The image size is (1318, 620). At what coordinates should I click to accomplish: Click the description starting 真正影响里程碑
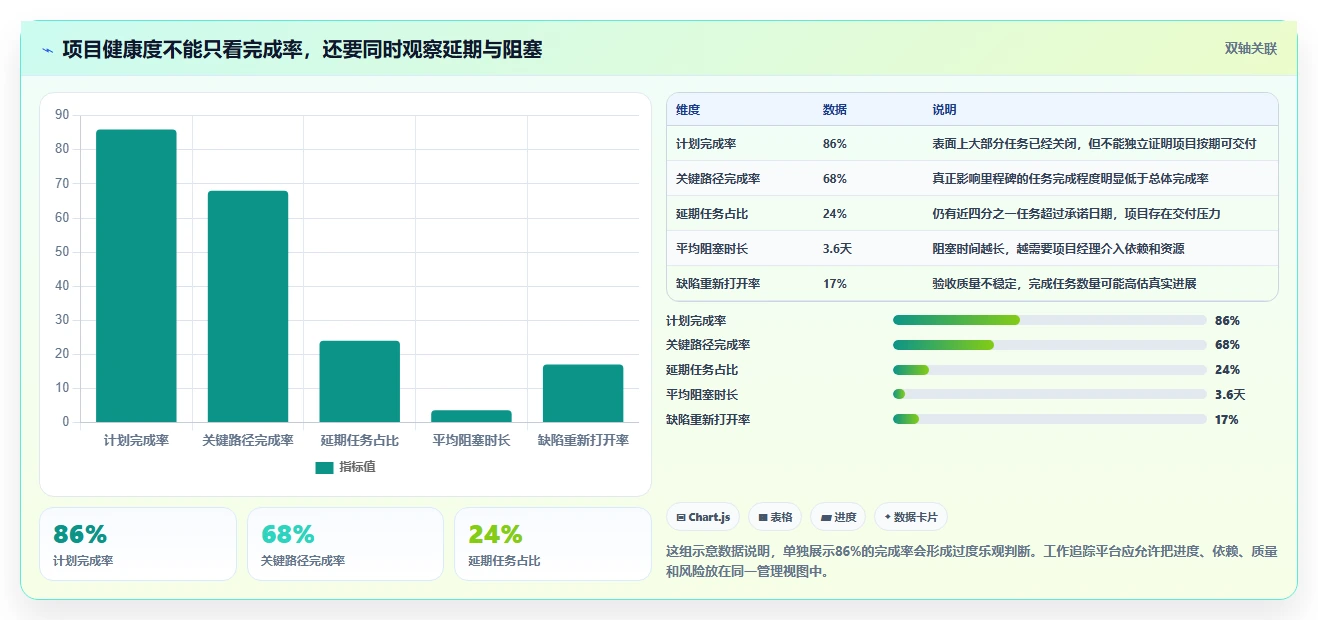click(x=1071, y=179)
